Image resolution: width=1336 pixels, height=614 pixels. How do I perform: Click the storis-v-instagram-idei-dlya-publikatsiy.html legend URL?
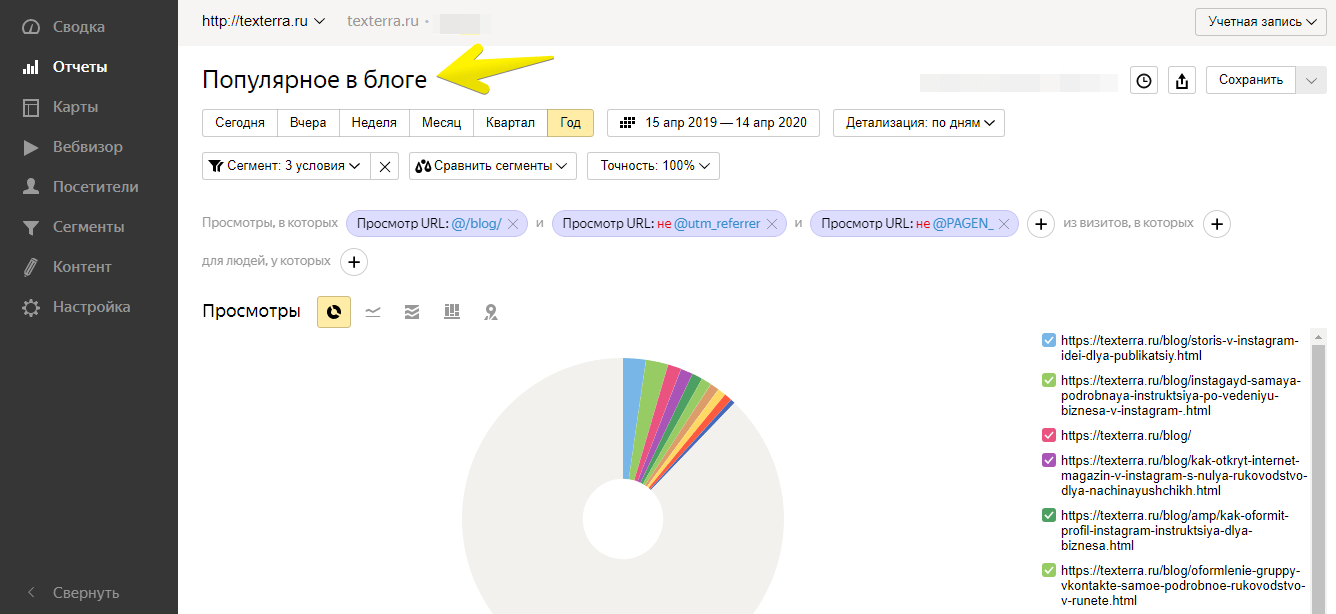(x=1180, y=348)
